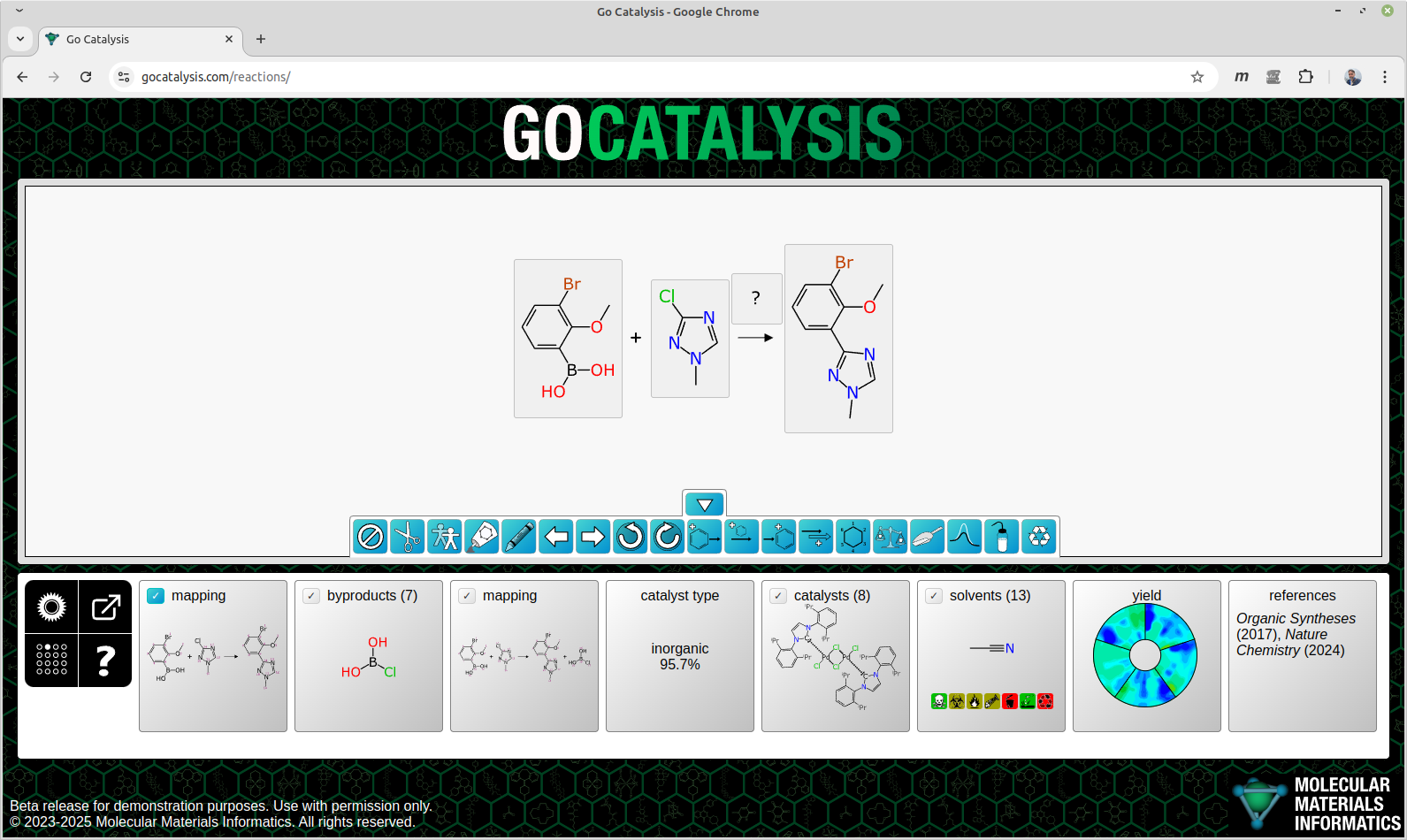The height and width of the screenshot is (840, 1407).
Task: Toggle the byproducts (7) checkbox
Action: point(311,596)
